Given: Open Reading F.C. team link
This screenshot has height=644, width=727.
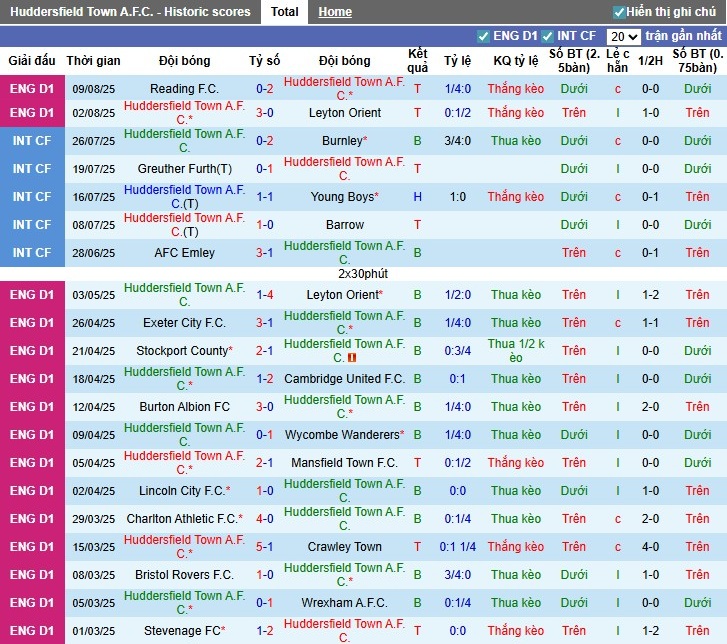Looking at the screenshot, I should click(x=184, y=89).
